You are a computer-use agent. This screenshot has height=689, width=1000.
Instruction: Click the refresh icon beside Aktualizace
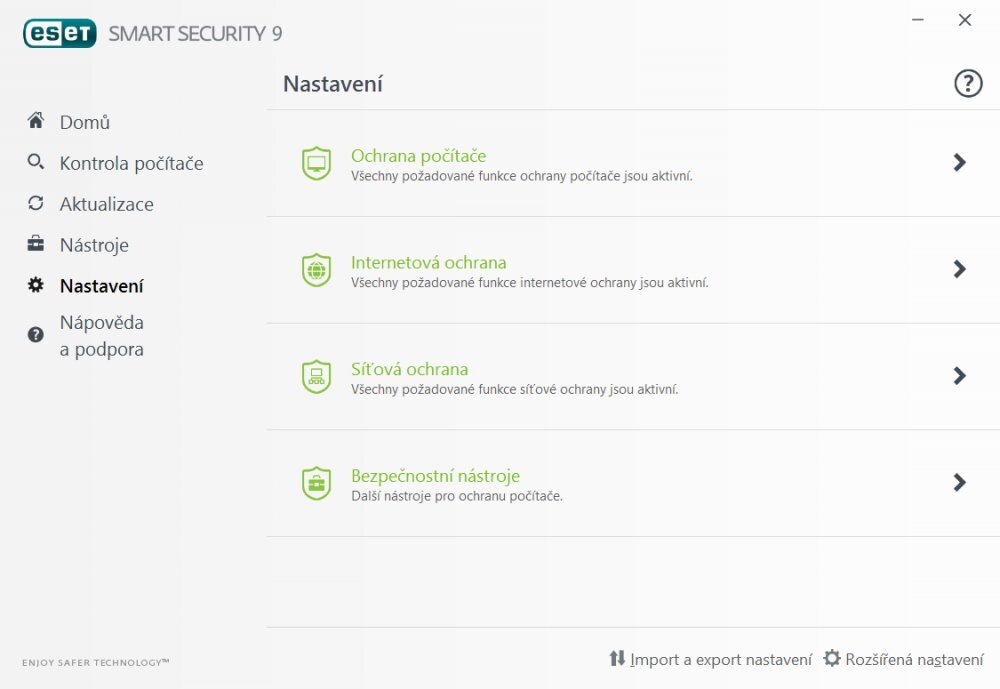click(35, 203)
